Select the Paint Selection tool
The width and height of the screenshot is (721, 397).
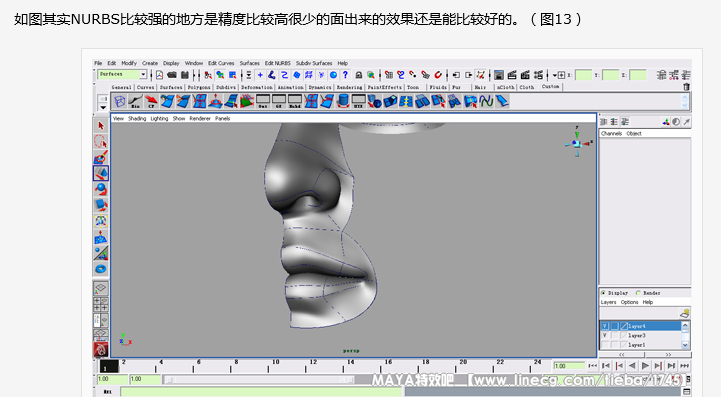coord(101,157)
